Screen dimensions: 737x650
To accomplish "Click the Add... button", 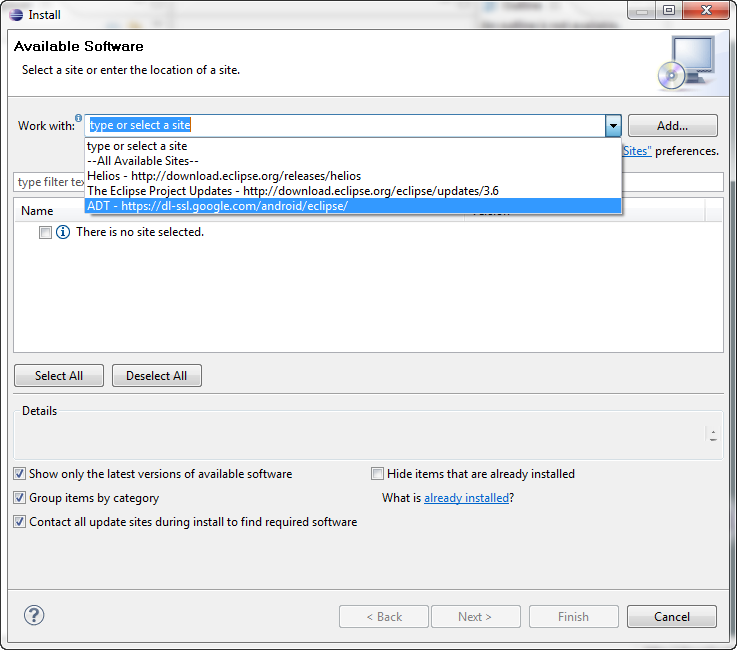I will pos(673,125).
